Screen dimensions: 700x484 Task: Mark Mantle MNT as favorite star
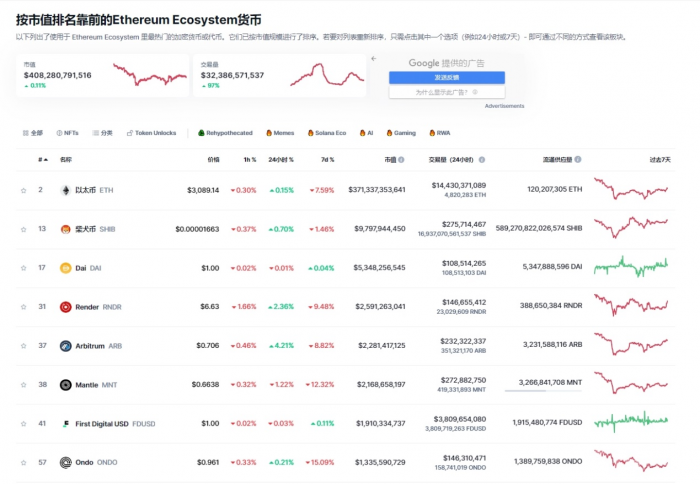tap(24, 385)
